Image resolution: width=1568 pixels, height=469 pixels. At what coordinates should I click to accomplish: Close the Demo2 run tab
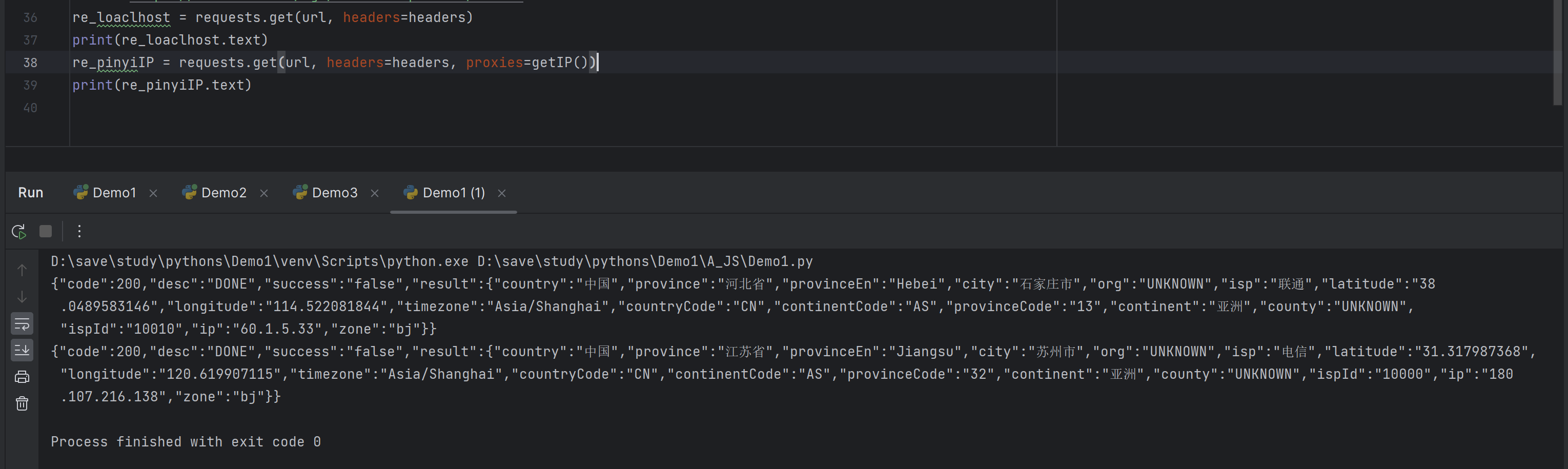(x=264, y=193)
